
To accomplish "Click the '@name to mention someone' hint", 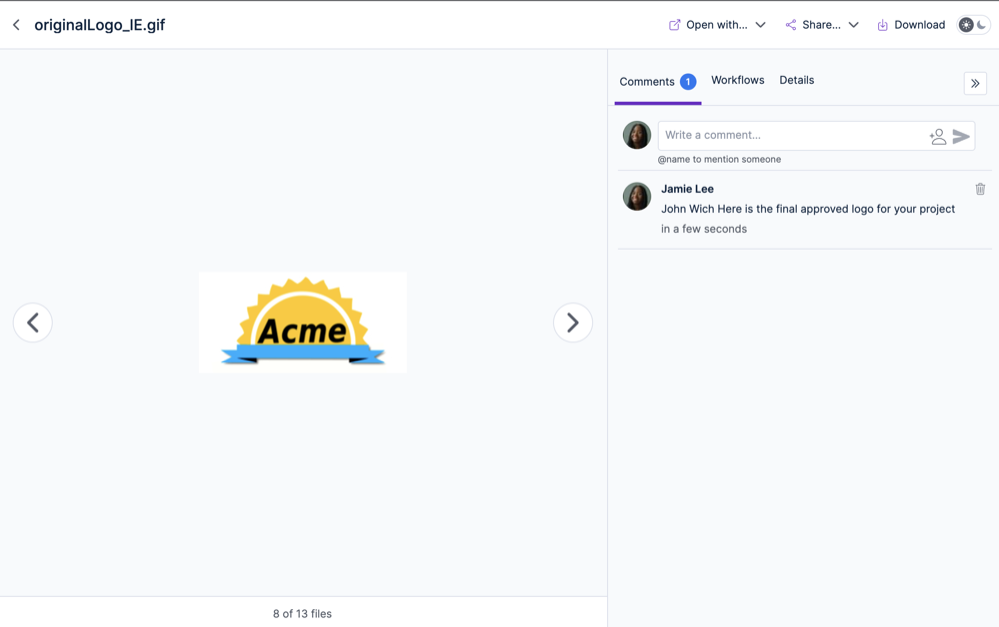I will 719,159.
